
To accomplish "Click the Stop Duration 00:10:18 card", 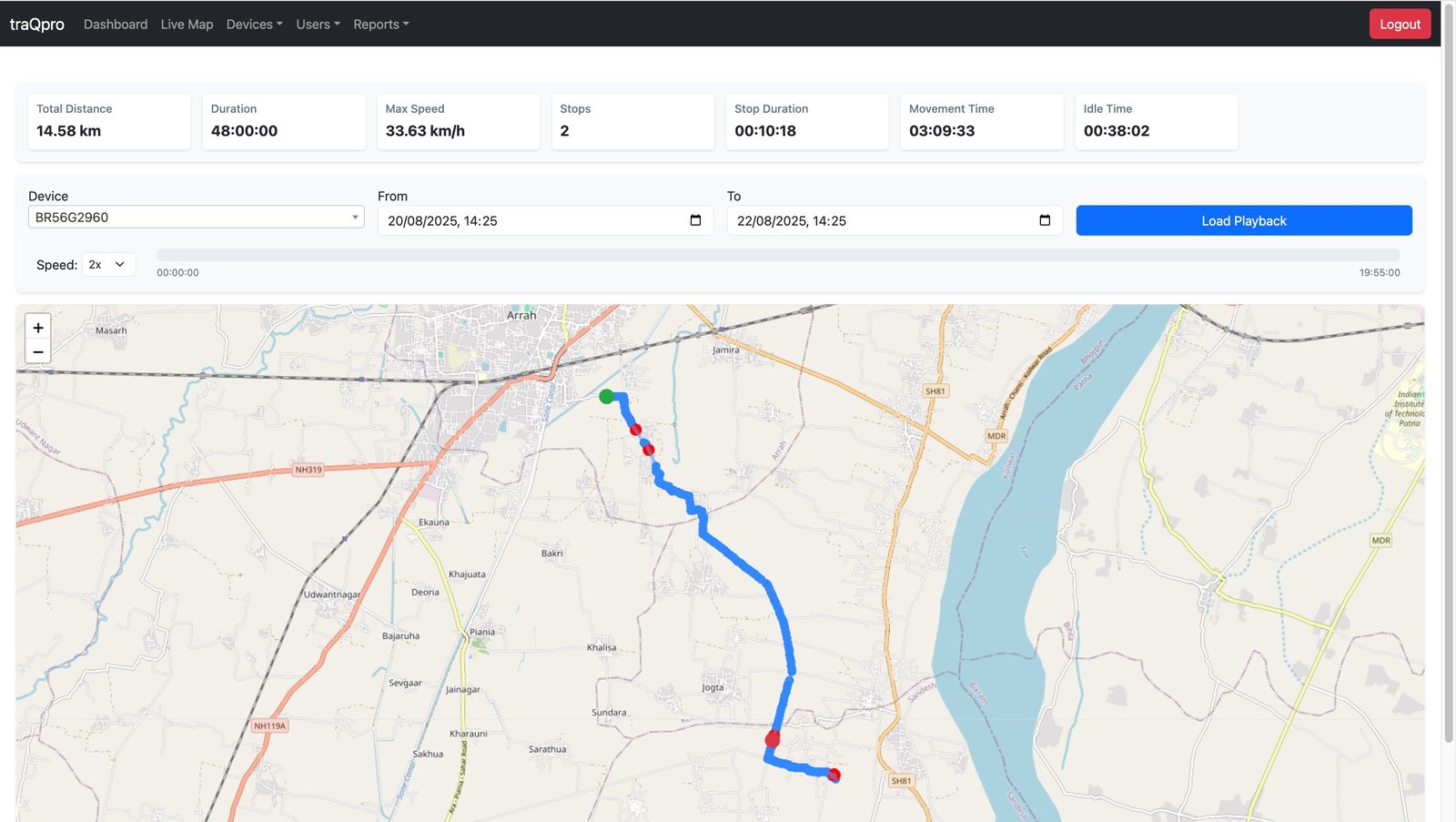I will coord(807,122).
